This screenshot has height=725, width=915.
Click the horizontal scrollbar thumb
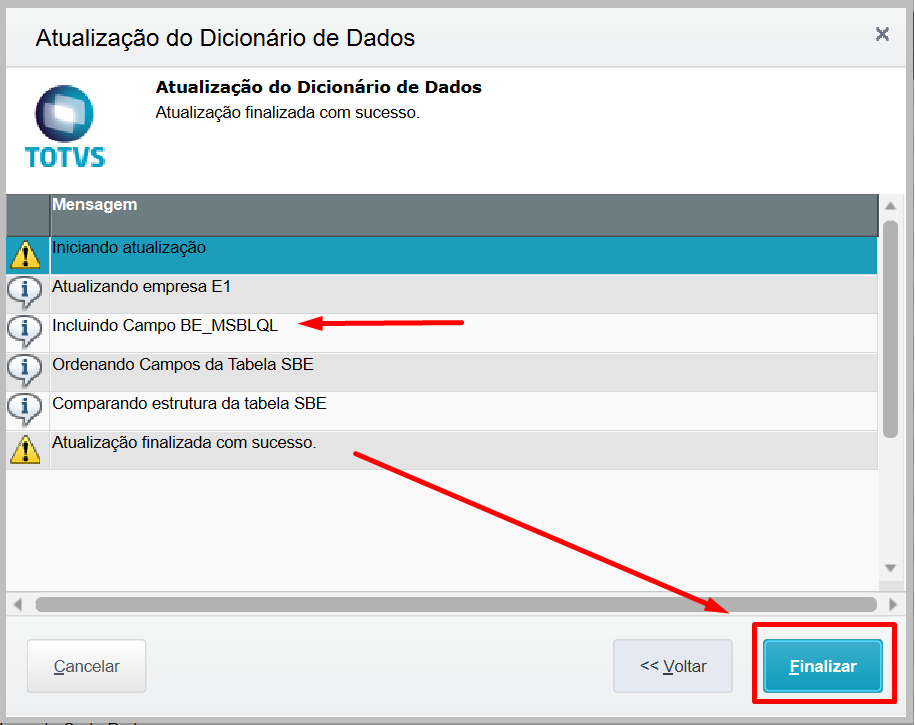pyautogui.click(x=455, y=604)
